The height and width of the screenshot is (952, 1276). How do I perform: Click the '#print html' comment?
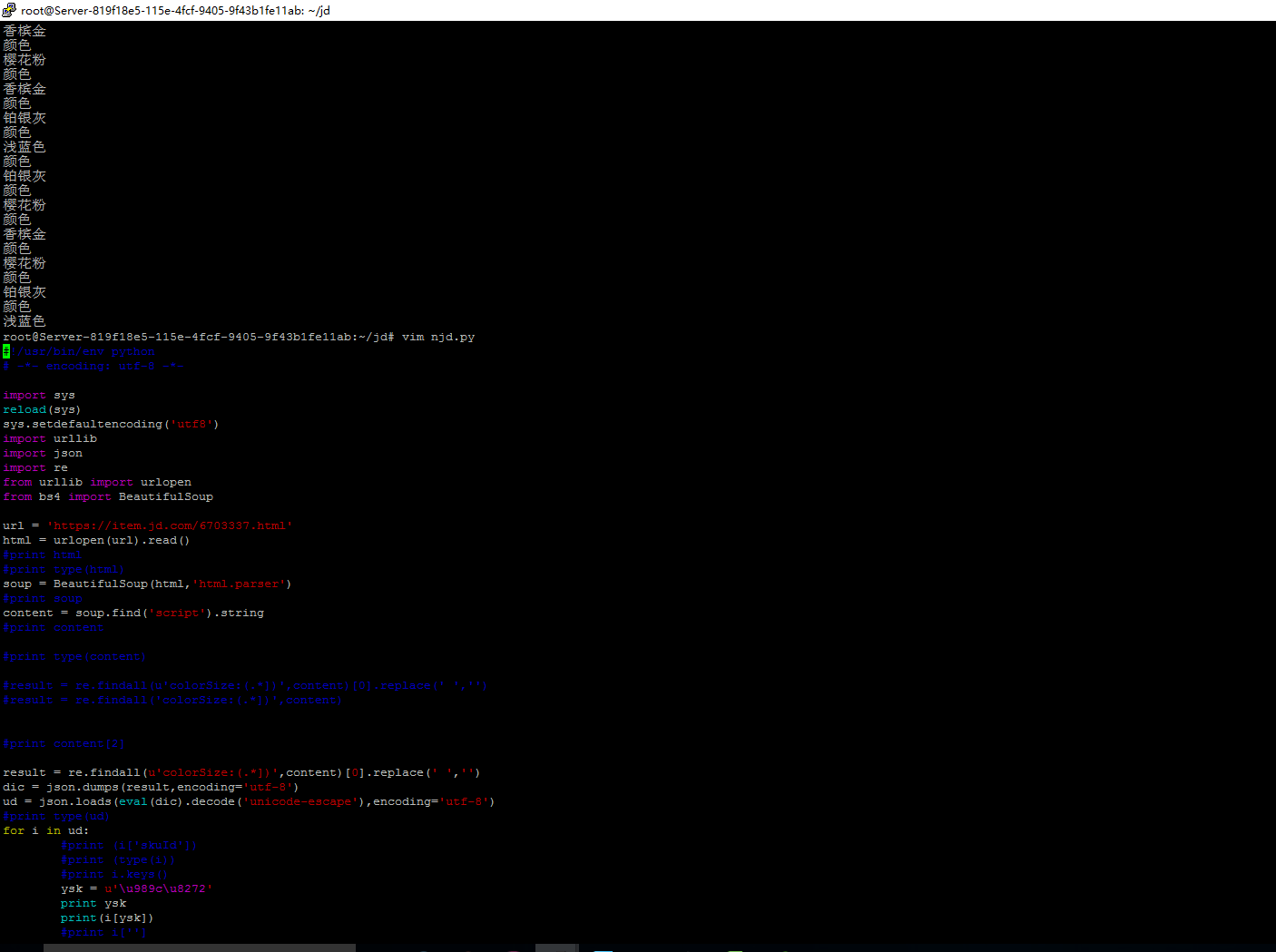point(43,555)
